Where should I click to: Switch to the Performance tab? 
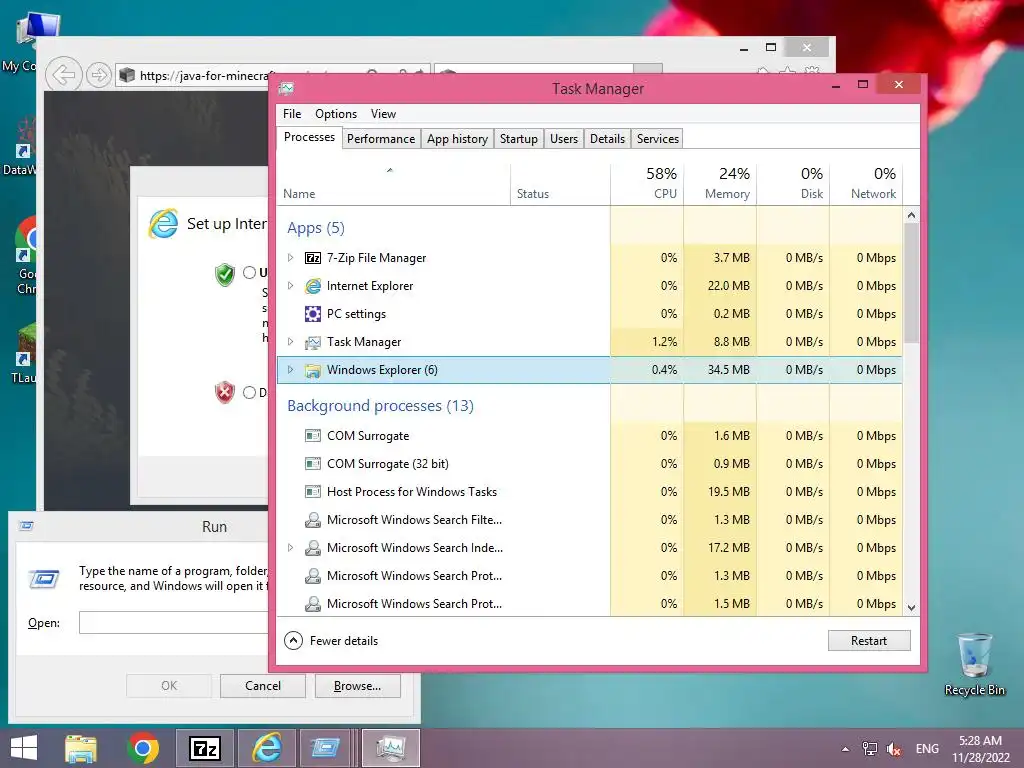coord(381,139)
